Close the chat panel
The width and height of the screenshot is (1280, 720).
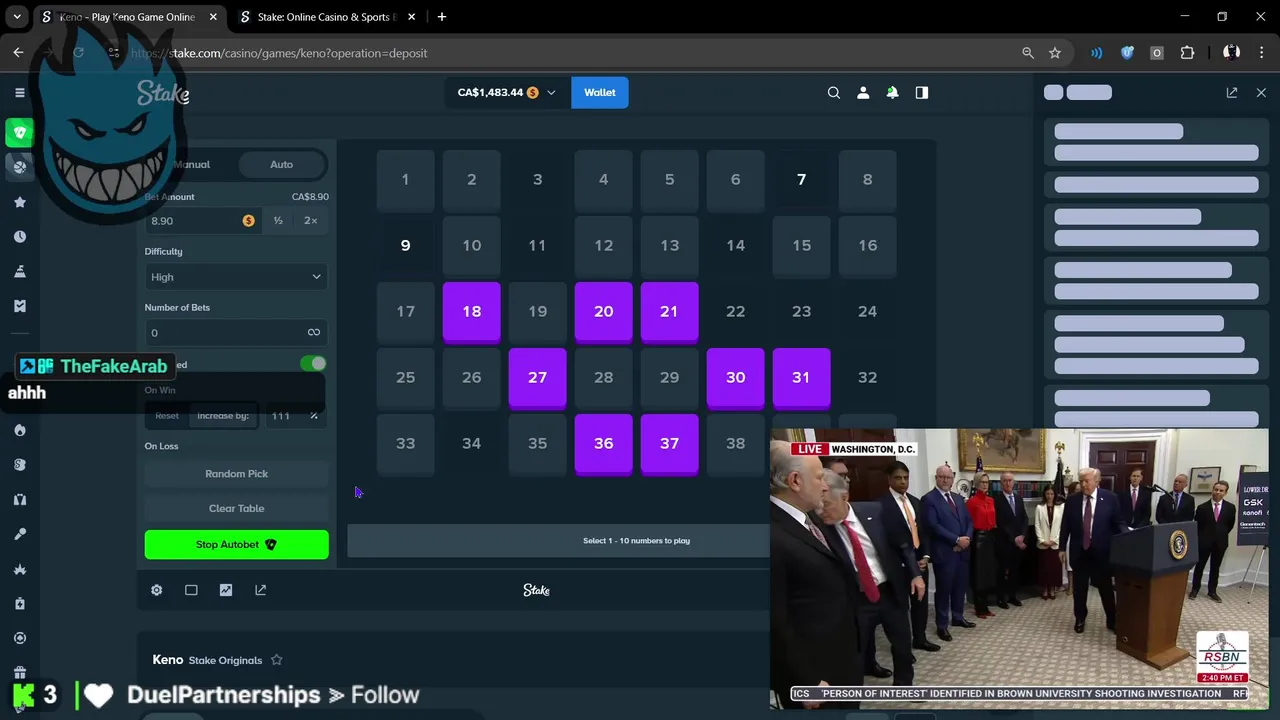pyautogui.click(x=1261, y=92)
